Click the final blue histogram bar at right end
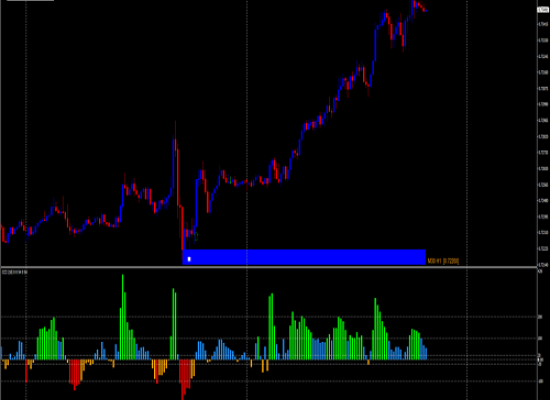The width and height of the screenshot is (550, 400). pyautogui.click(x=426, y=354)
